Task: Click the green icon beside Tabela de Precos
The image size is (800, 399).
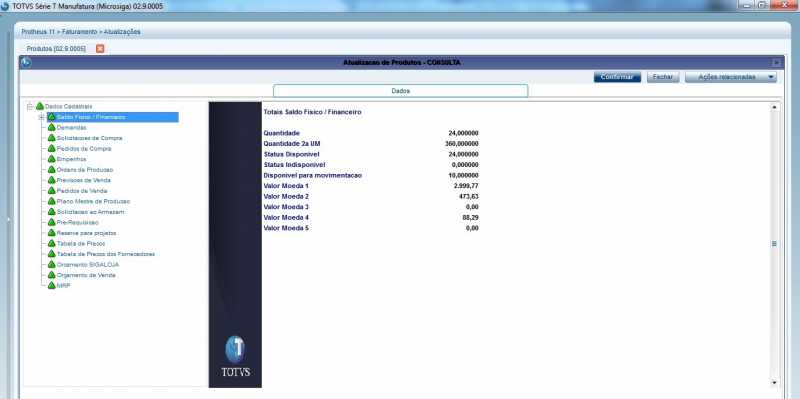Action: click(x=52, y=243)
